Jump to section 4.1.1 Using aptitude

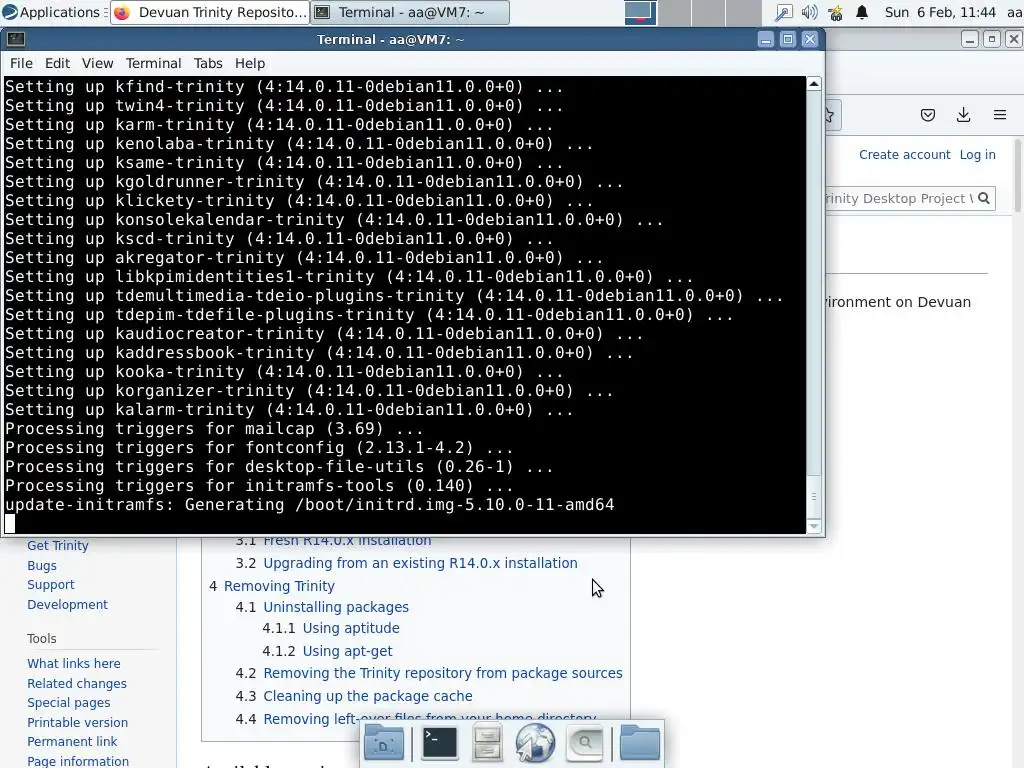(351, 628)
